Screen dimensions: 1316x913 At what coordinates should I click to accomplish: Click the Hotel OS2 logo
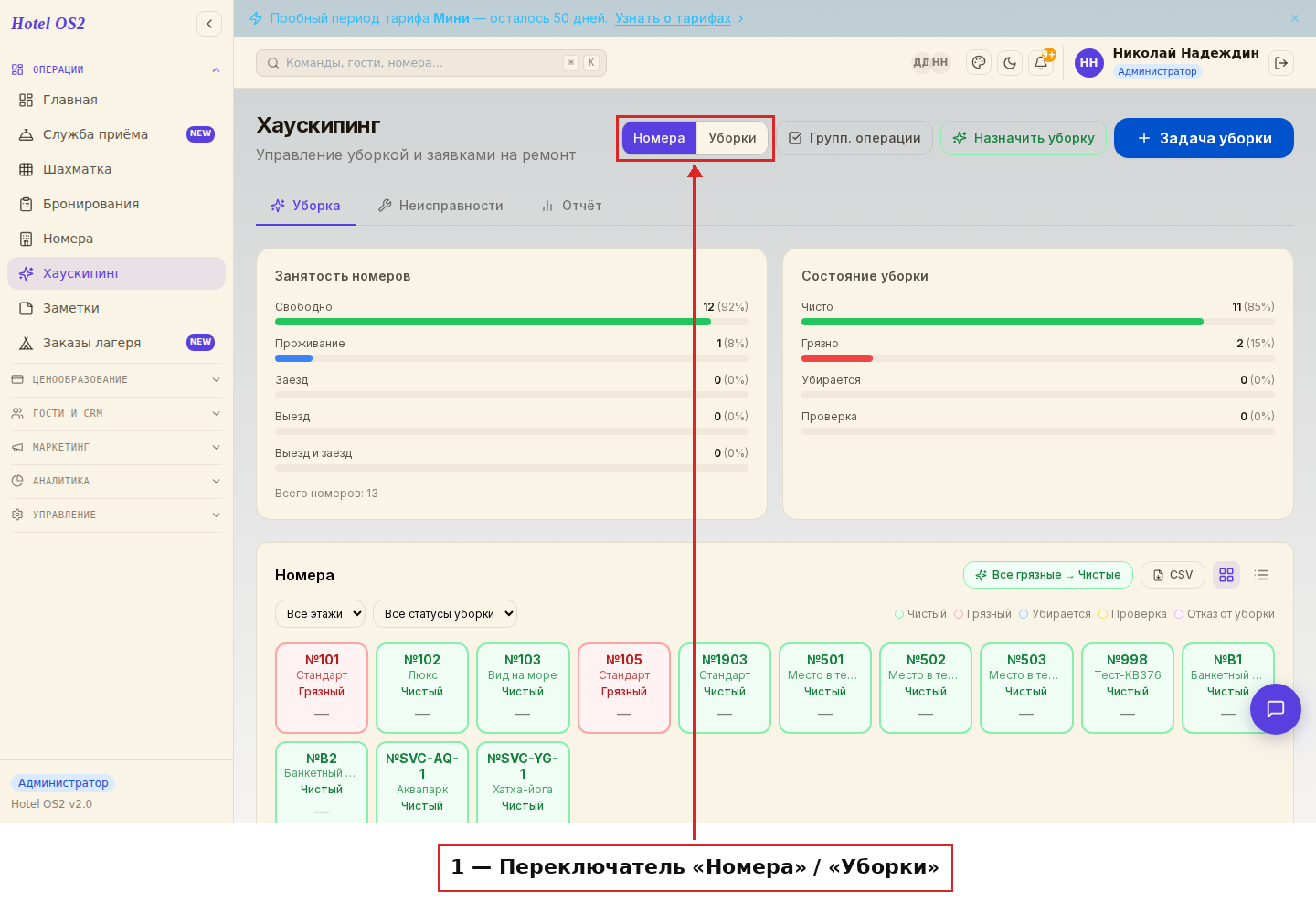48,24
